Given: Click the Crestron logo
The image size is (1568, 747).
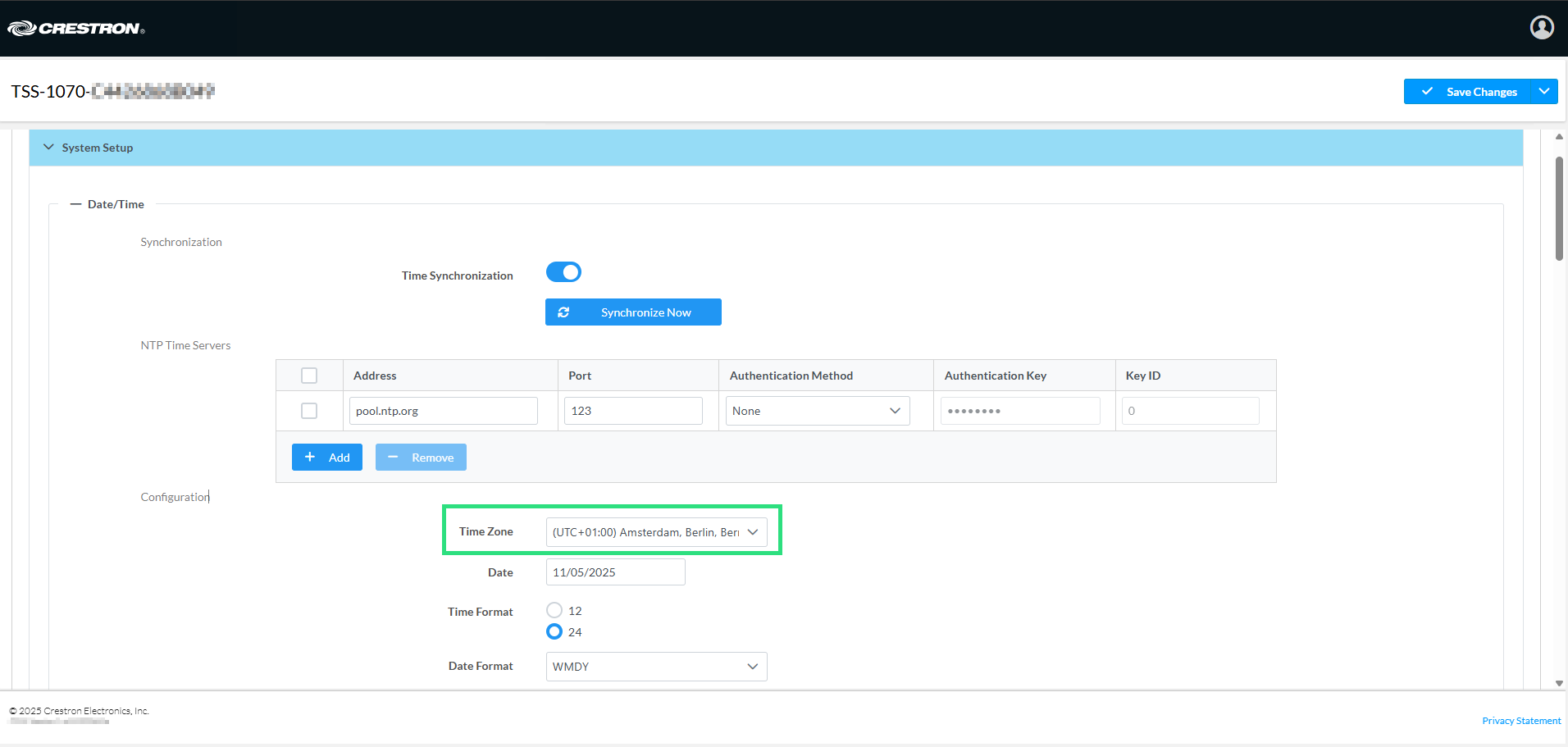Looking at the screenshot, I should point(76,29).
